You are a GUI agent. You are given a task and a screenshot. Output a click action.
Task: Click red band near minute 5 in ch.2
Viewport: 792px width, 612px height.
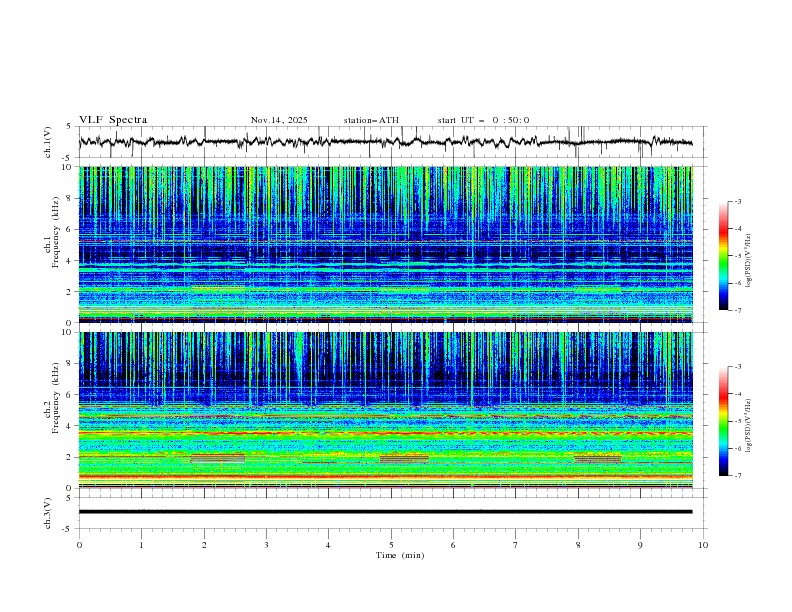(x=404, y=458)
